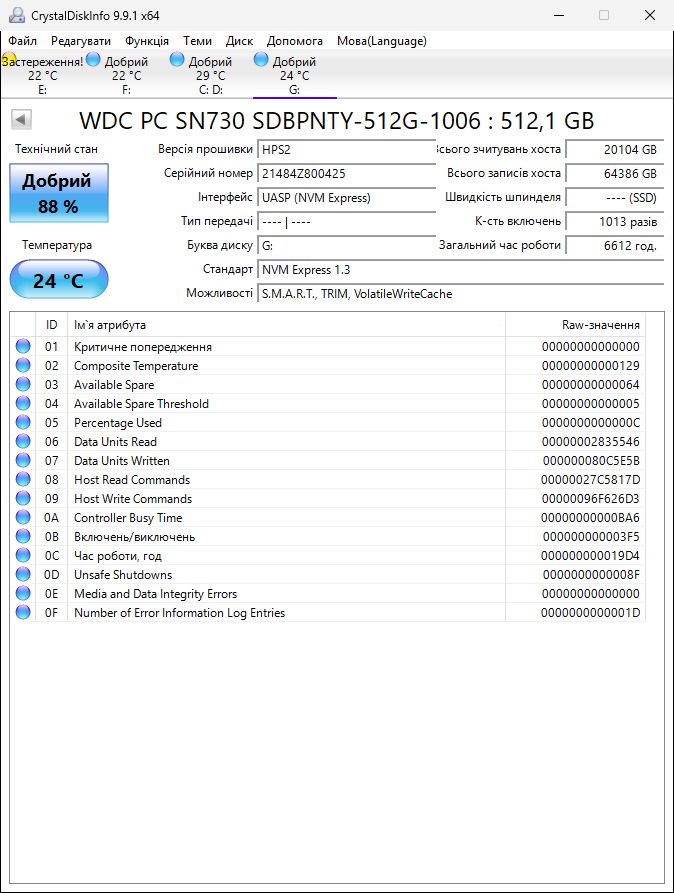Image resolution: width=674 pixels, height=893 pixels.
Task: Open the Мова(Language) menu
Action: point(382,41)
